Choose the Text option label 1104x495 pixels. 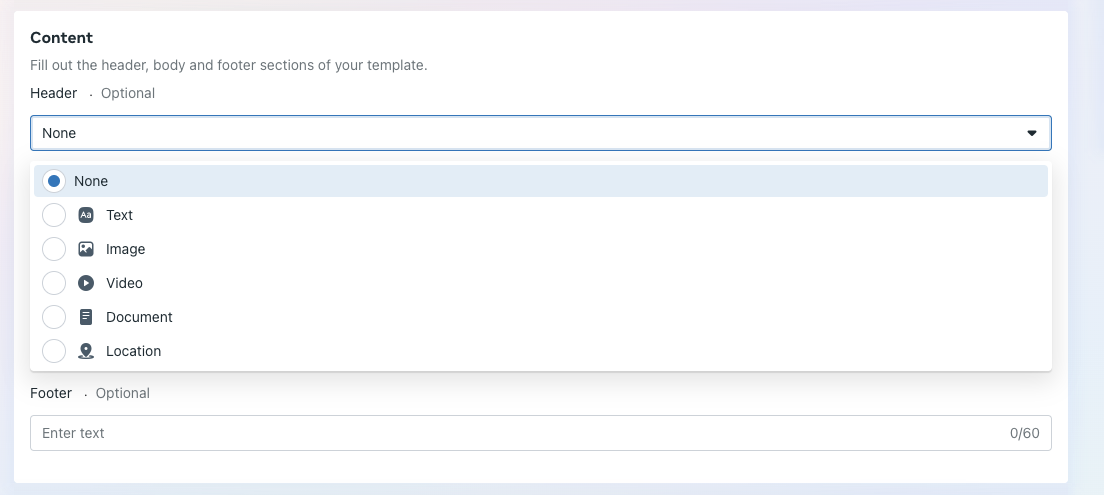point(119,215)
